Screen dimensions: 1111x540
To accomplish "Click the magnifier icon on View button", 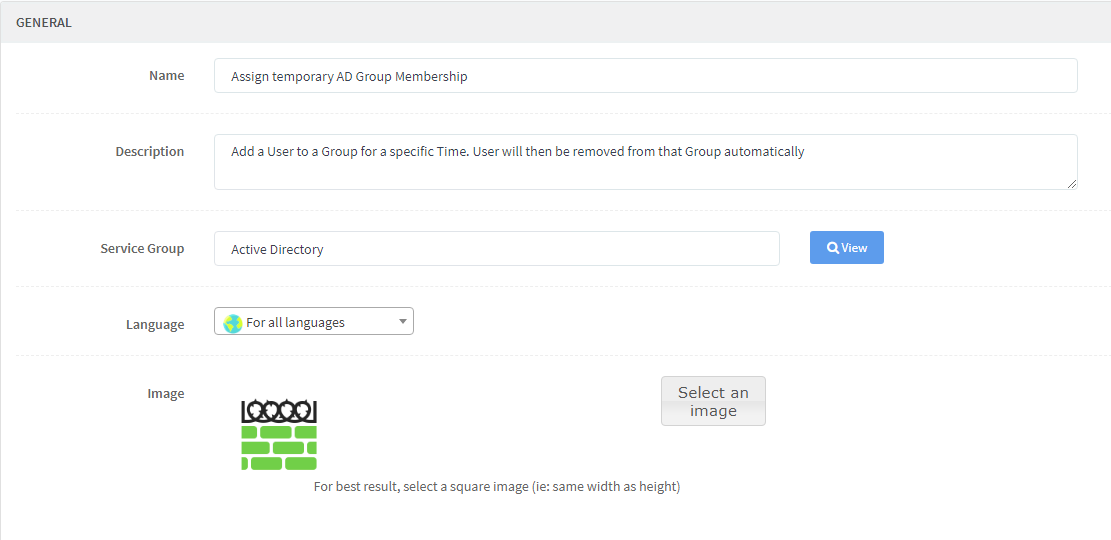I will [x=833, y=248].
